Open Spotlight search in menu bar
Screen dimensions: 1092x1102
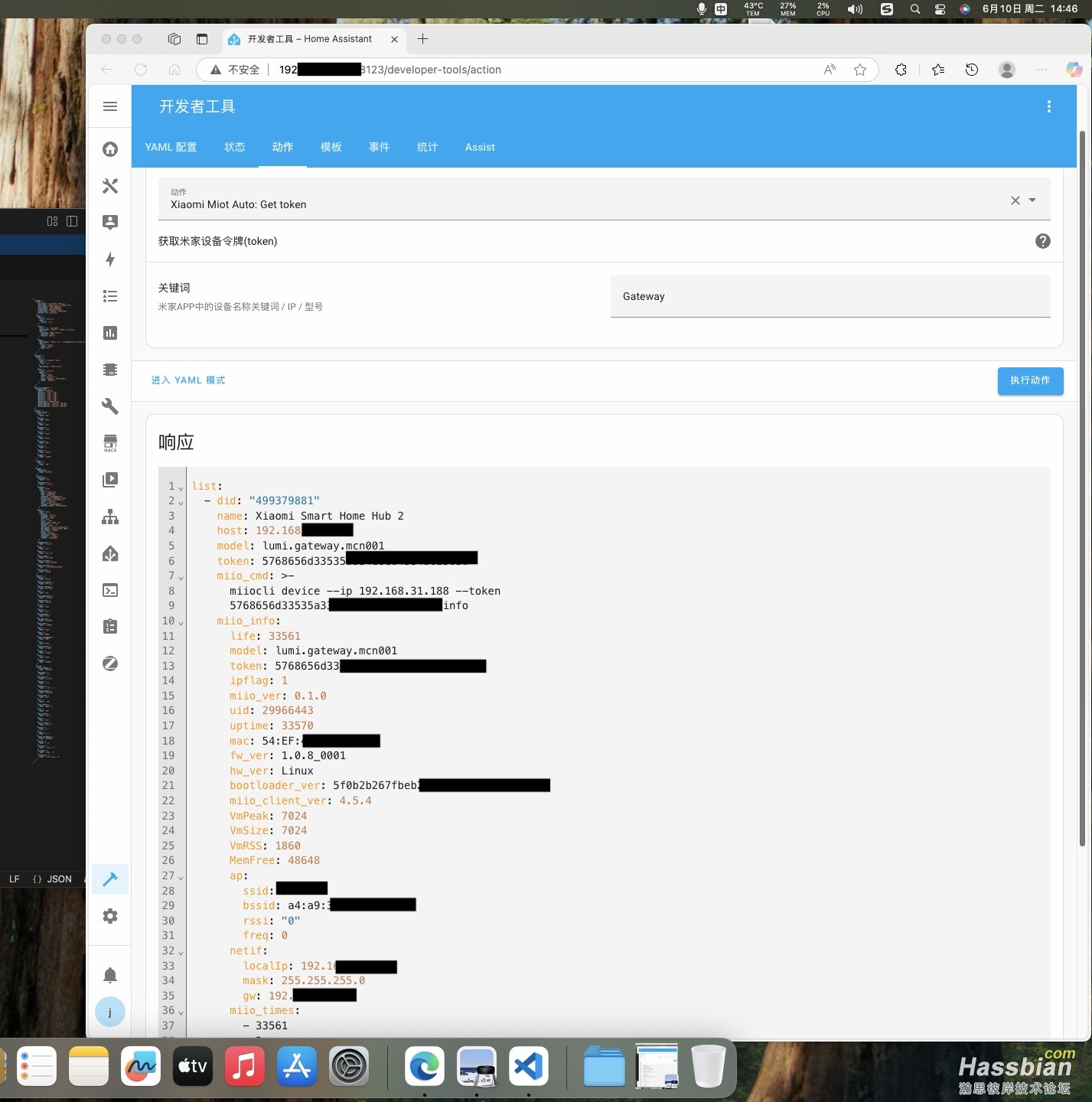click(x=914, y=9)
